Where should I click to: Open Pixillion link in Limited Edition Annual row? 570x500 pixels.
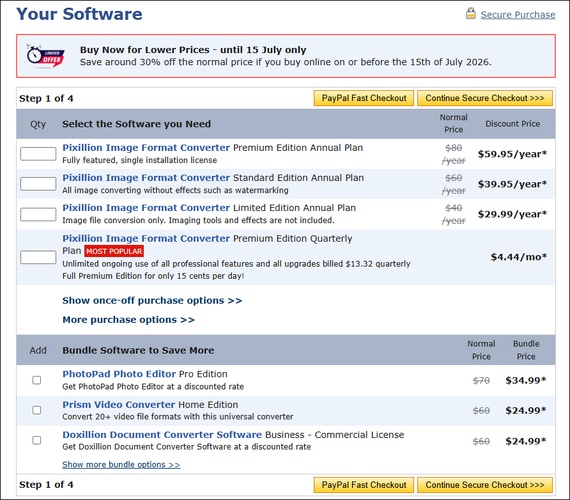click(x=146, y=208)
